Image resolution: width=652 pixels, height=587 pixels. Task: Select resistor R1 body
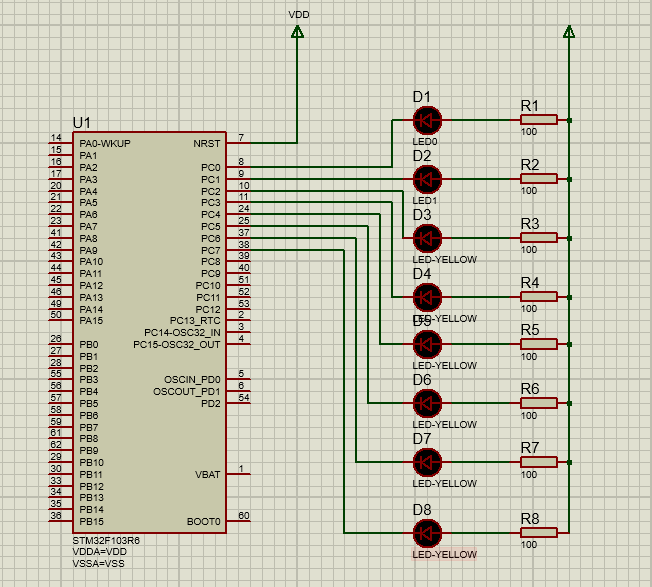pos(539,120)
